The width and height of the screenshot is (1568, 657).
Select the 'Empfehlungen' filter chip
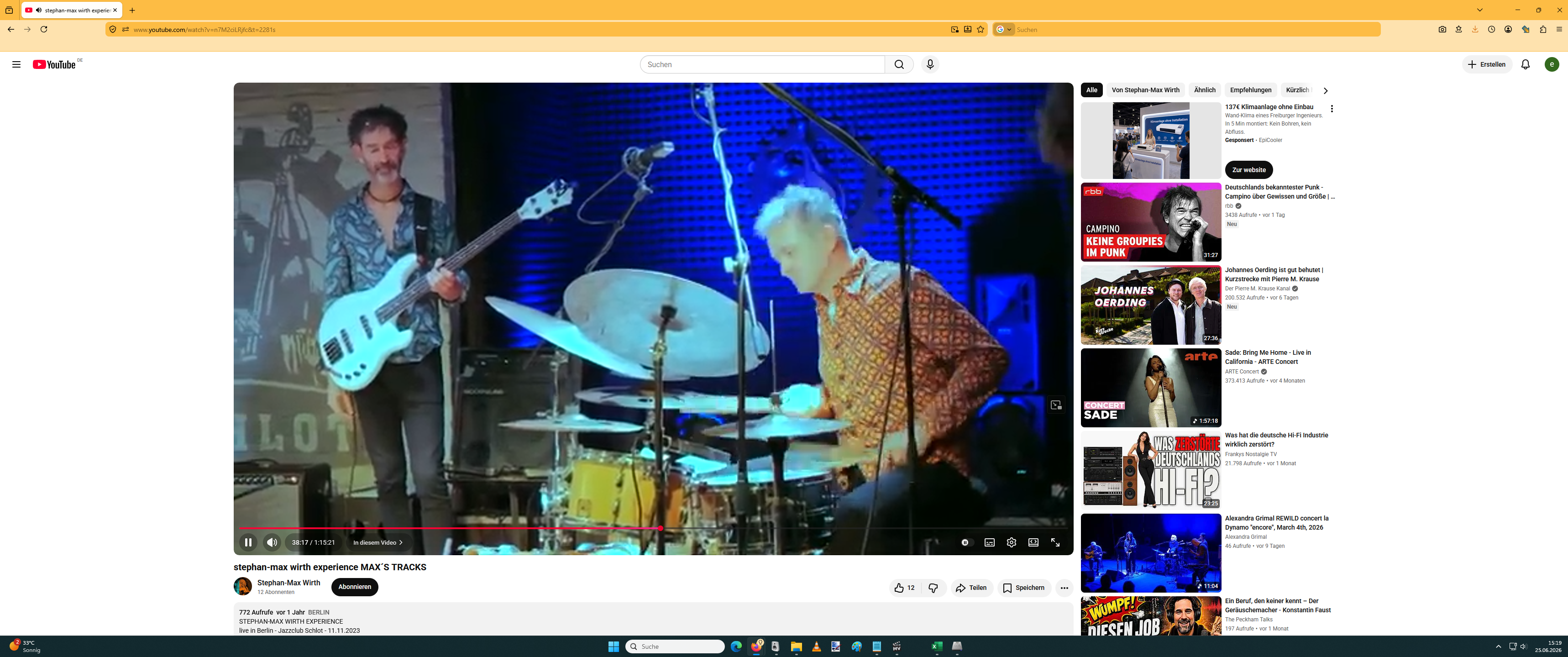point(1250,90)
